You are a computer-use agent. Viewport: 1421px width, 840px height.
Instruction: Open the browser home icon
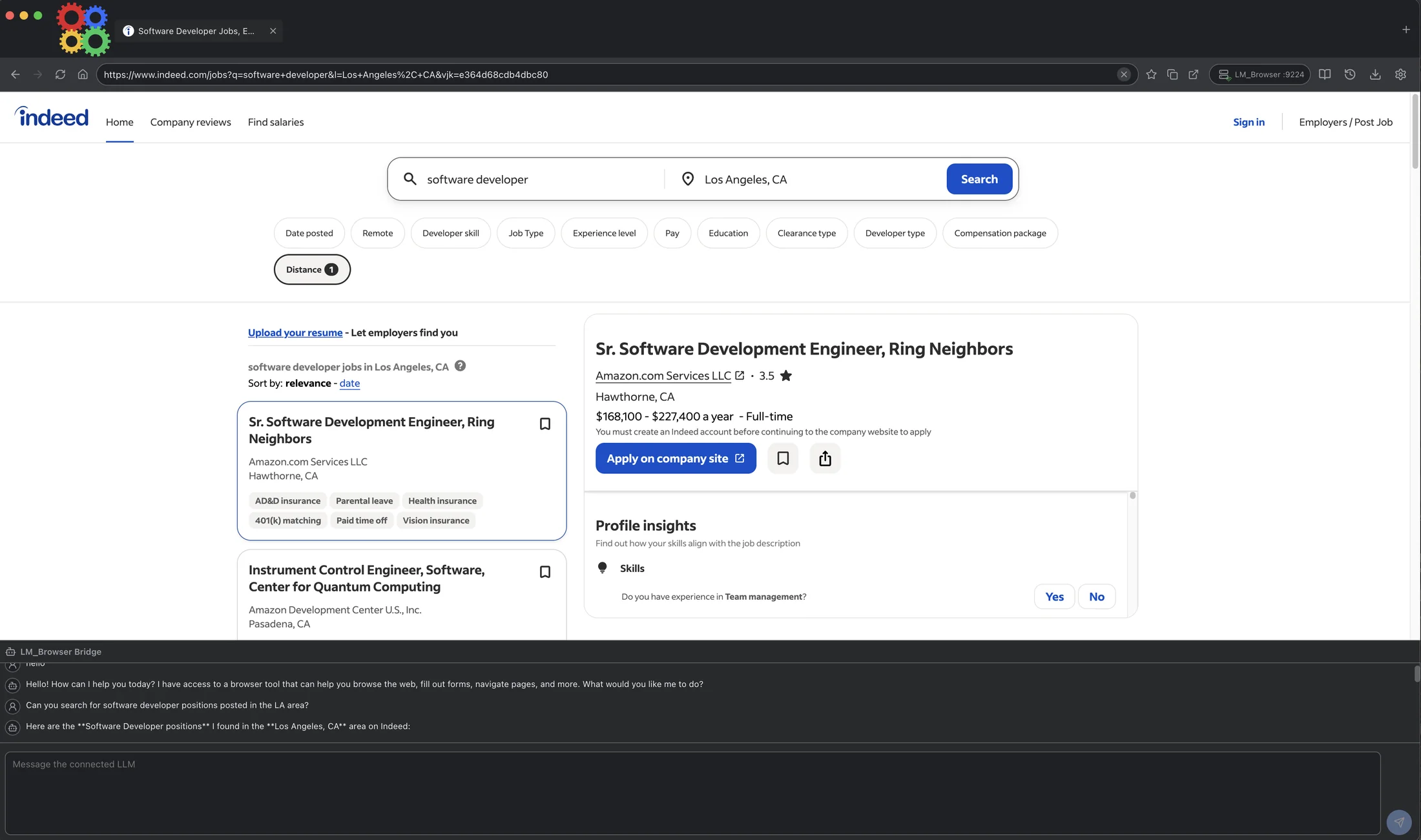coord(83,74)
